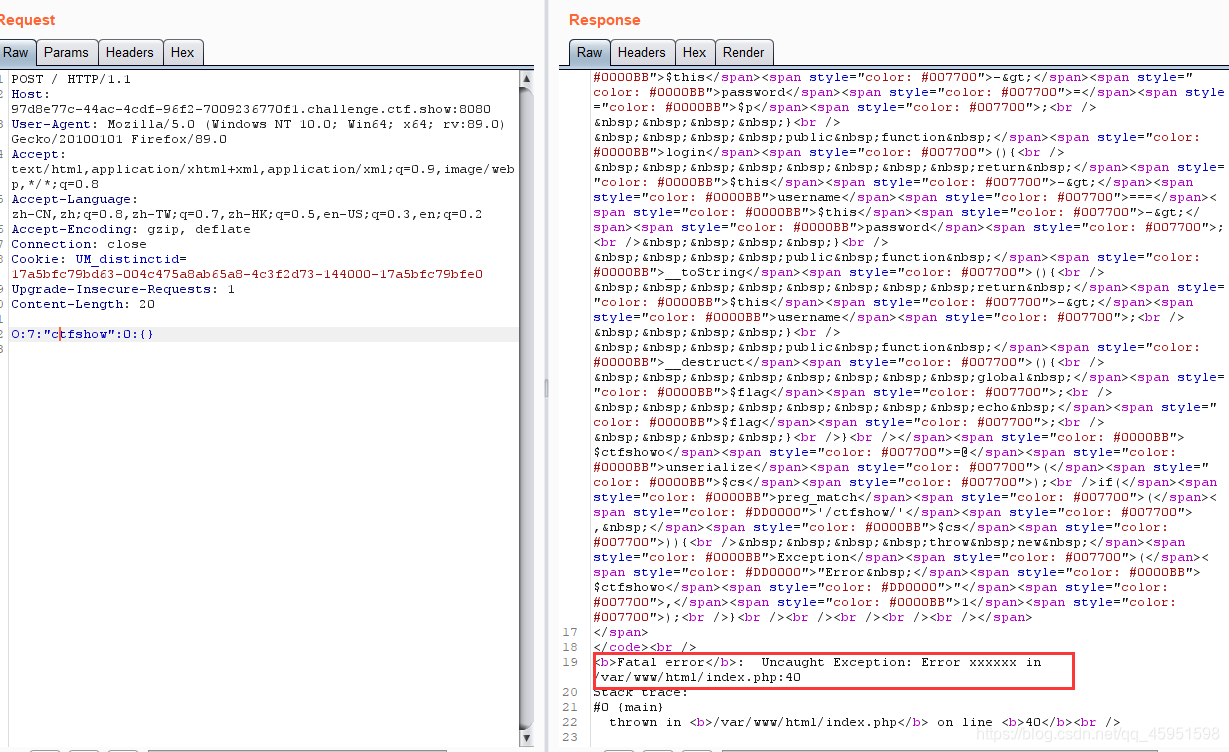Switch to the Response Raw tab

pos(590,53)
